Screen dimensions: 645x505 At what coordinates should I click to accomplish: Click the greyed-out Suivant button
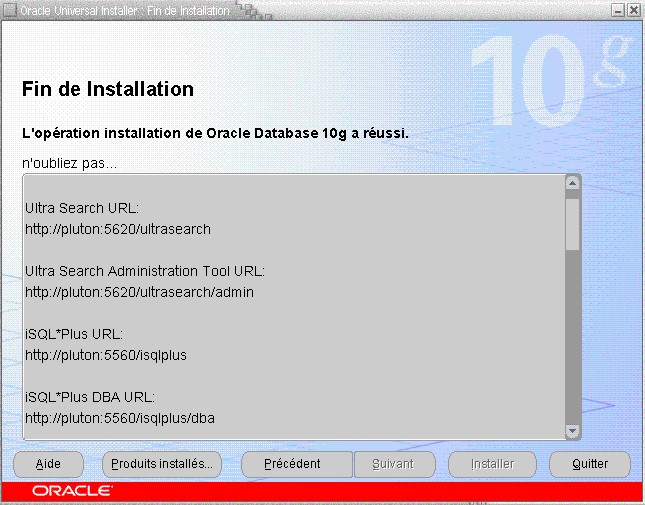tap(394, 464)
